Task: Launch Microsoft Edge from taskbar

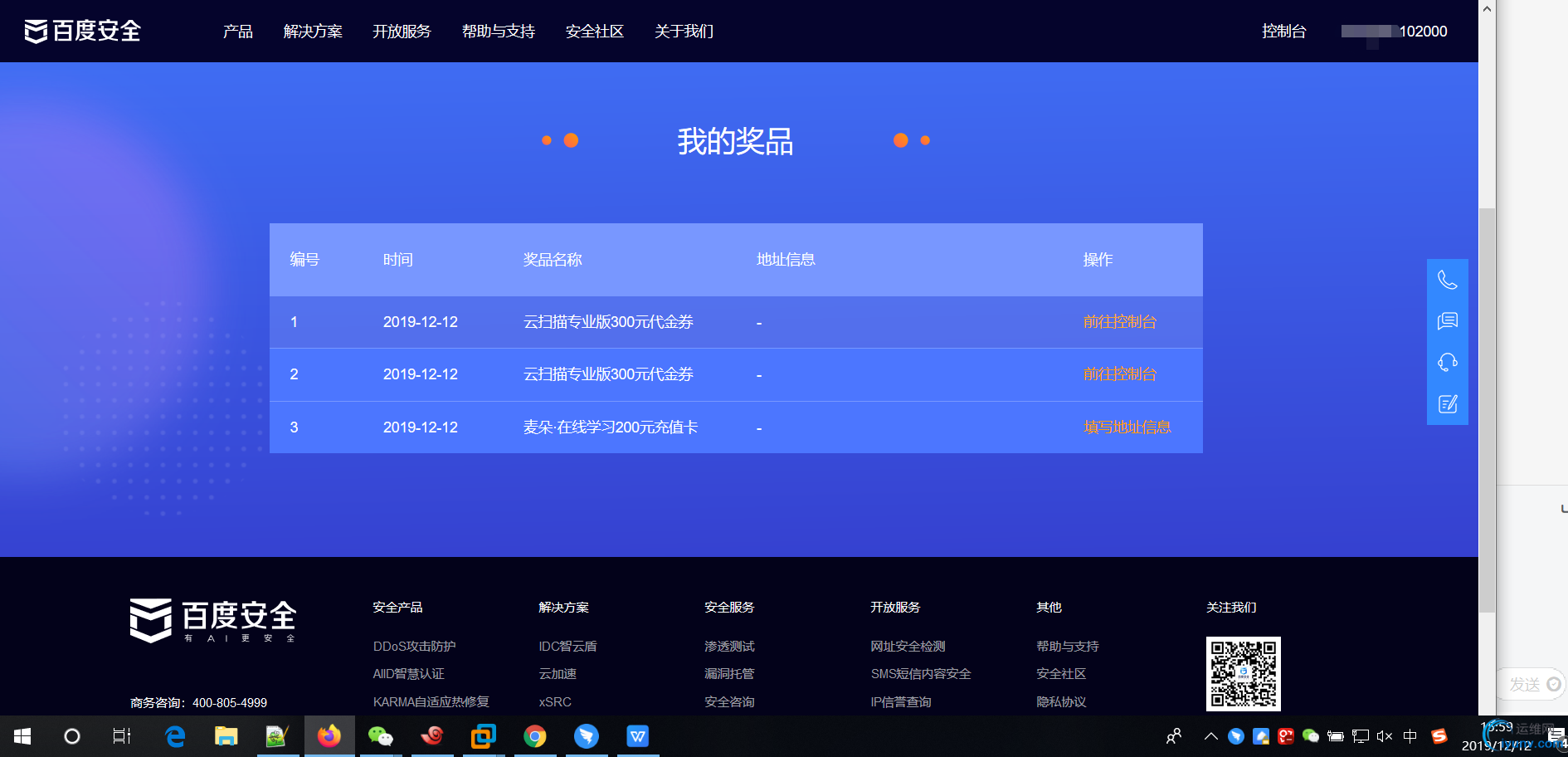Action: pos(175,736)
